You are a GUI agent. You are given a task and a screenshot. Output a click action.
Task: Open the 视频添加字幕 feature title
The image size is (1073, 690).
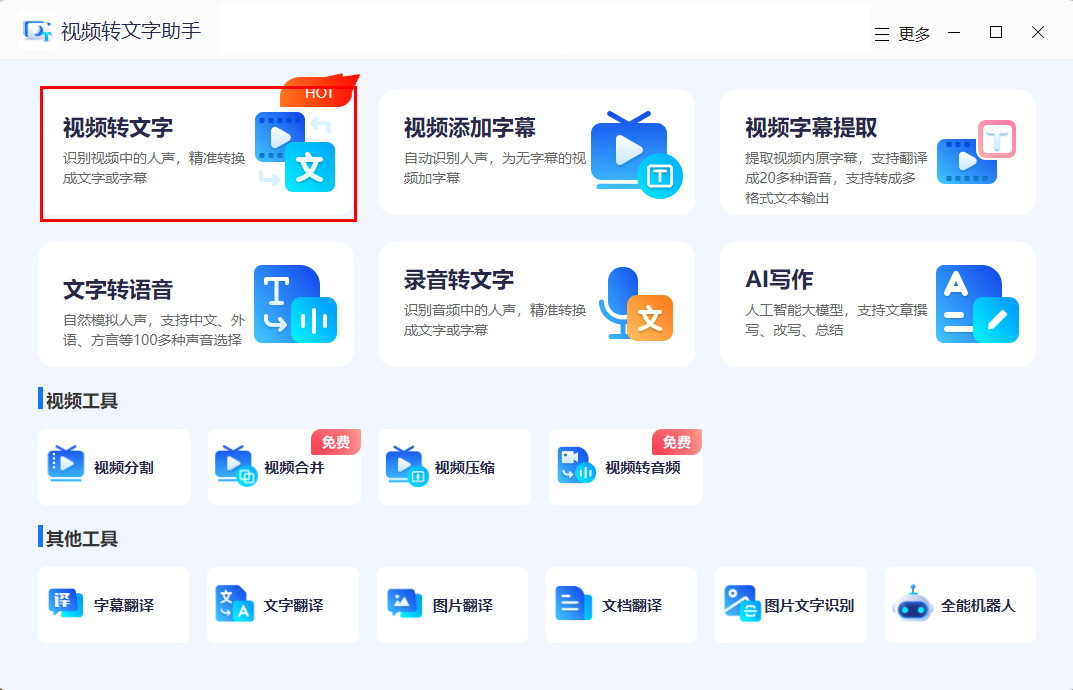[x=469, y=128]
